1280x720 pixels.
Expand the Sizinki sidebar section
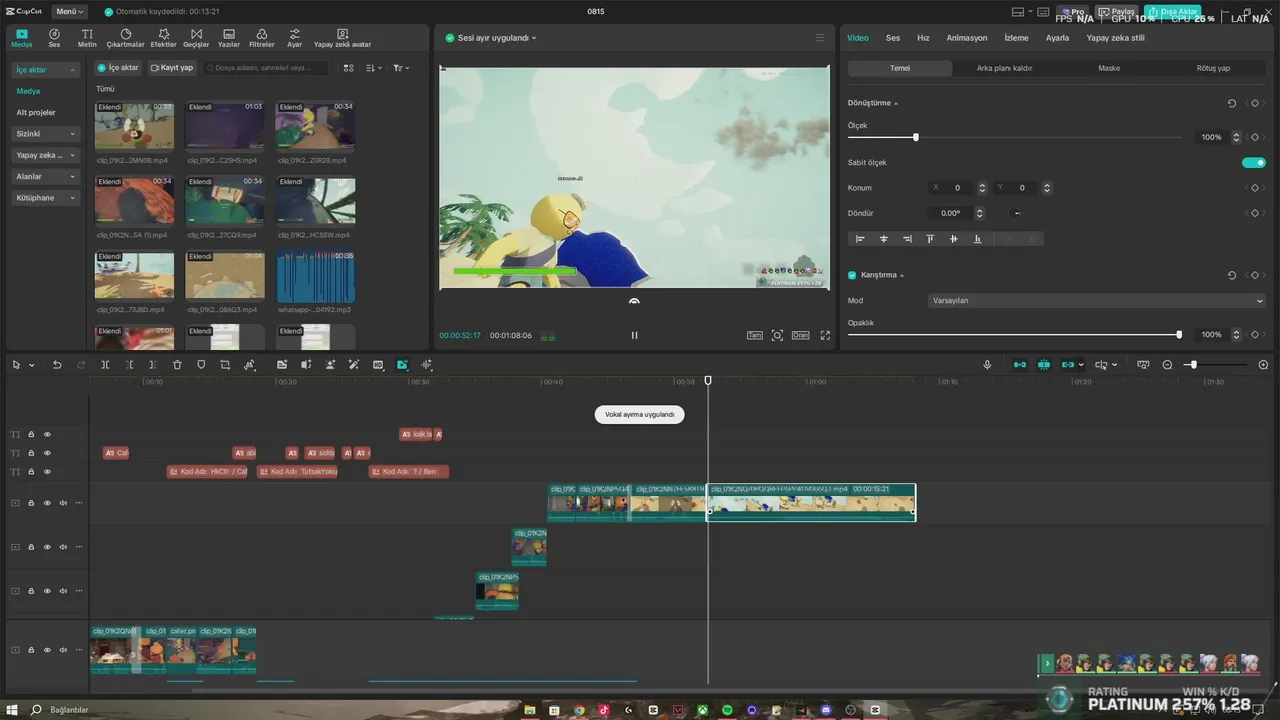[x=46, y=133]
